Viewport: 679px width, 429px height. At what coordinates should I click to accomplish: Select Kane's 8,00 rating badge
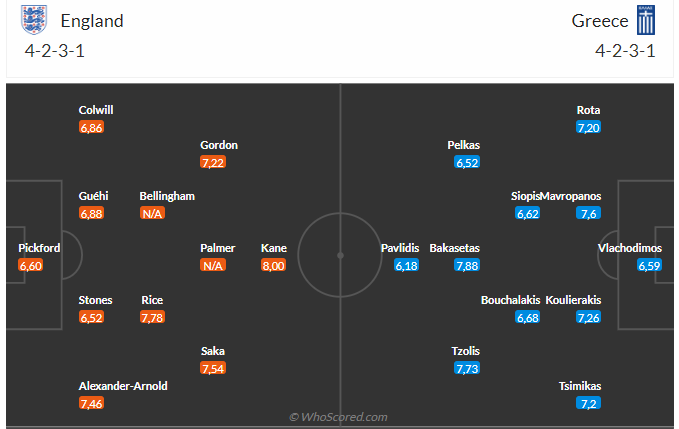coord(273,265)
